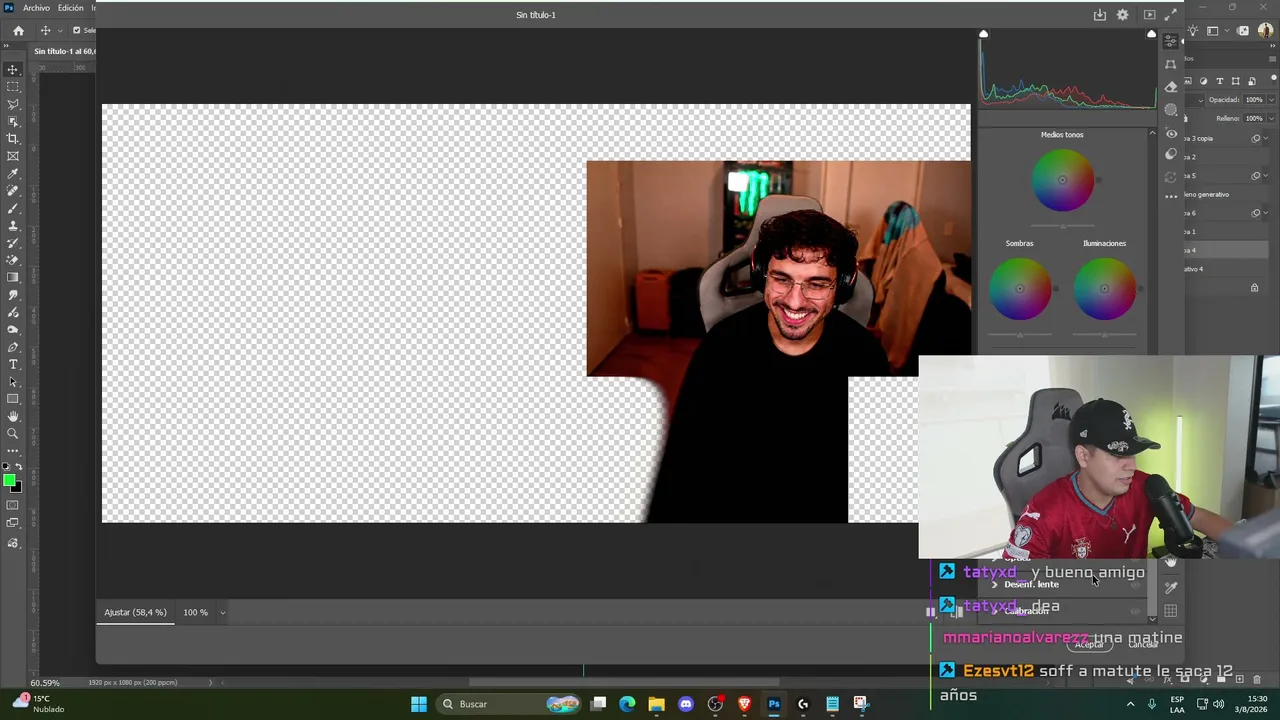Toggle shadow clipping warning on histogram
Image resolution: width=1280 pixels, height=720 pixels.
(983, 35)
